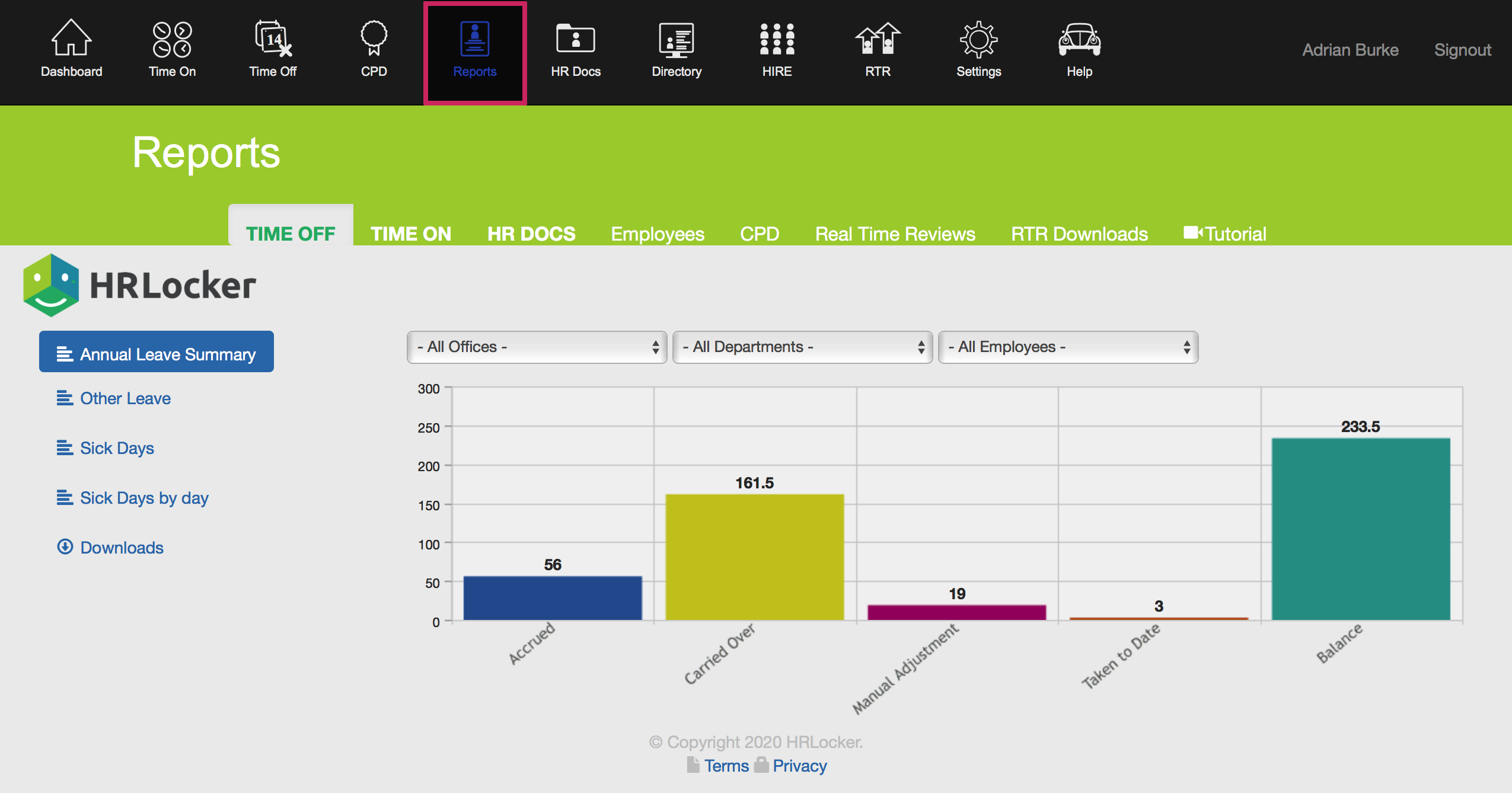Open the All Employees dropdown
1512x793 pixels.
[1067, 347]
